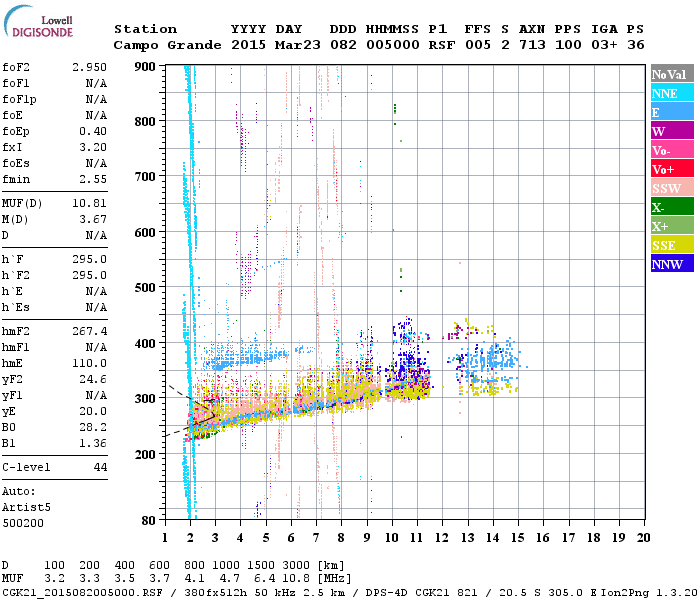Click the PPS value 100
This screenshot has height=600, width=700.
click(568, 45)
